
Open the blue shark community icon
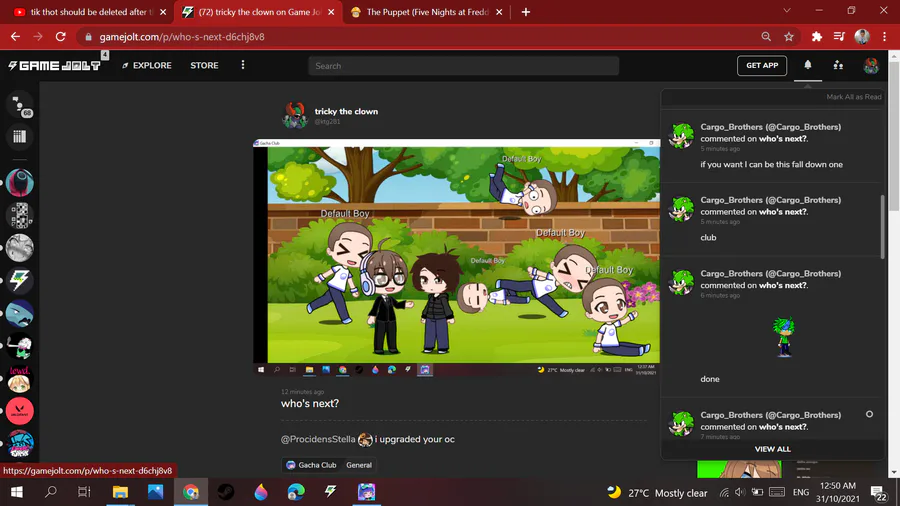[20, 313]
